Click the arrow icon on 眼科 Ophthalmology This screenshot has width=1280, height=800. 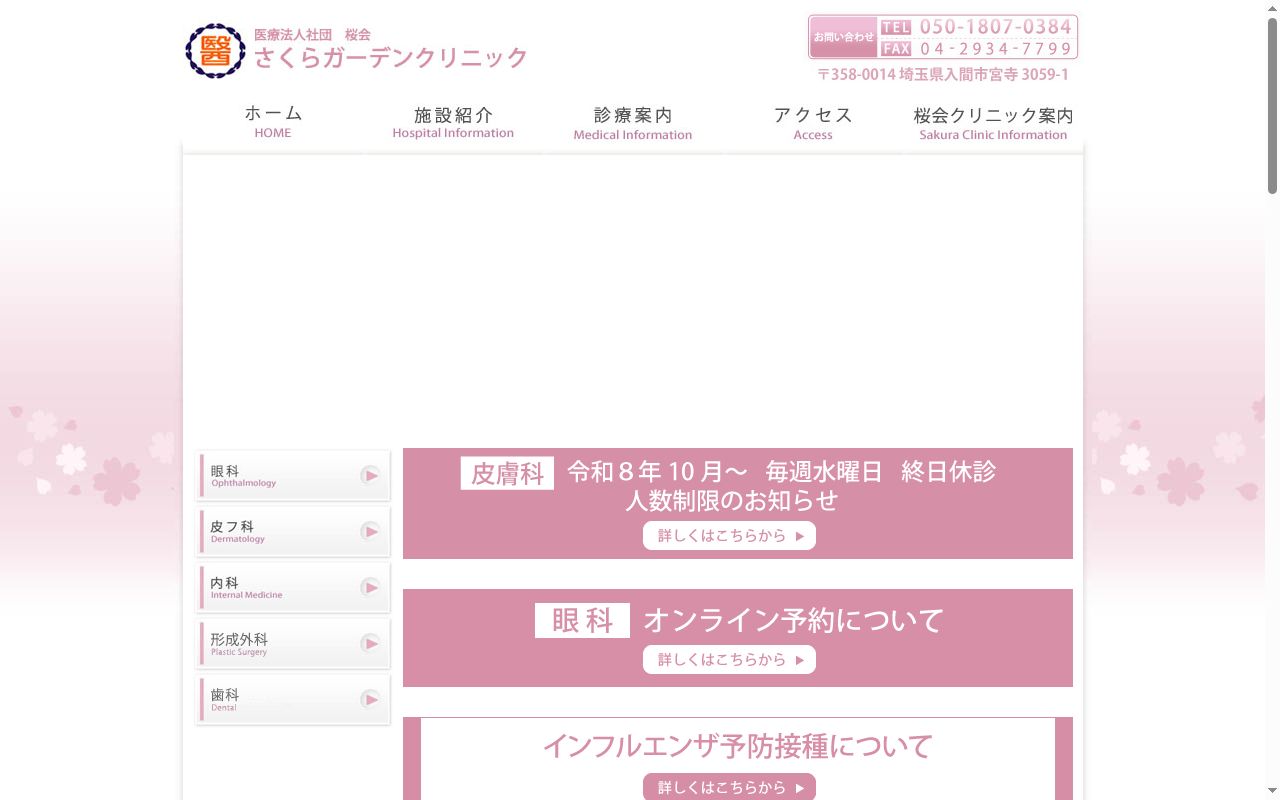370,475
